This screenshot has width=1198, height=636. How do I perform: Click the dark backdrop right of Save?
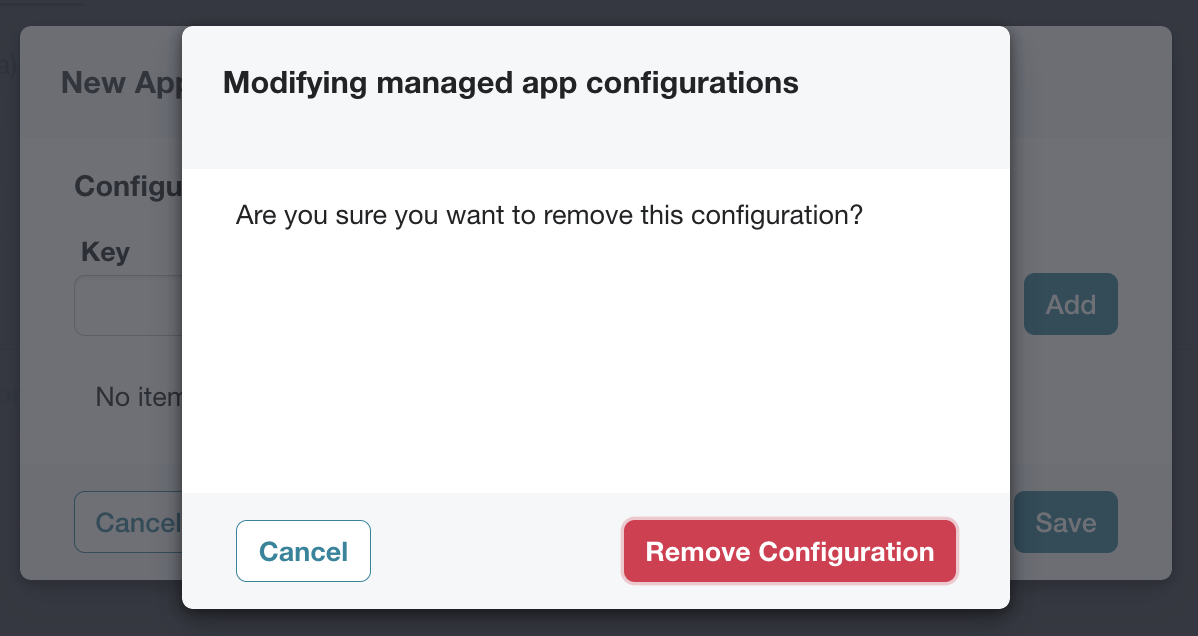1185,522
